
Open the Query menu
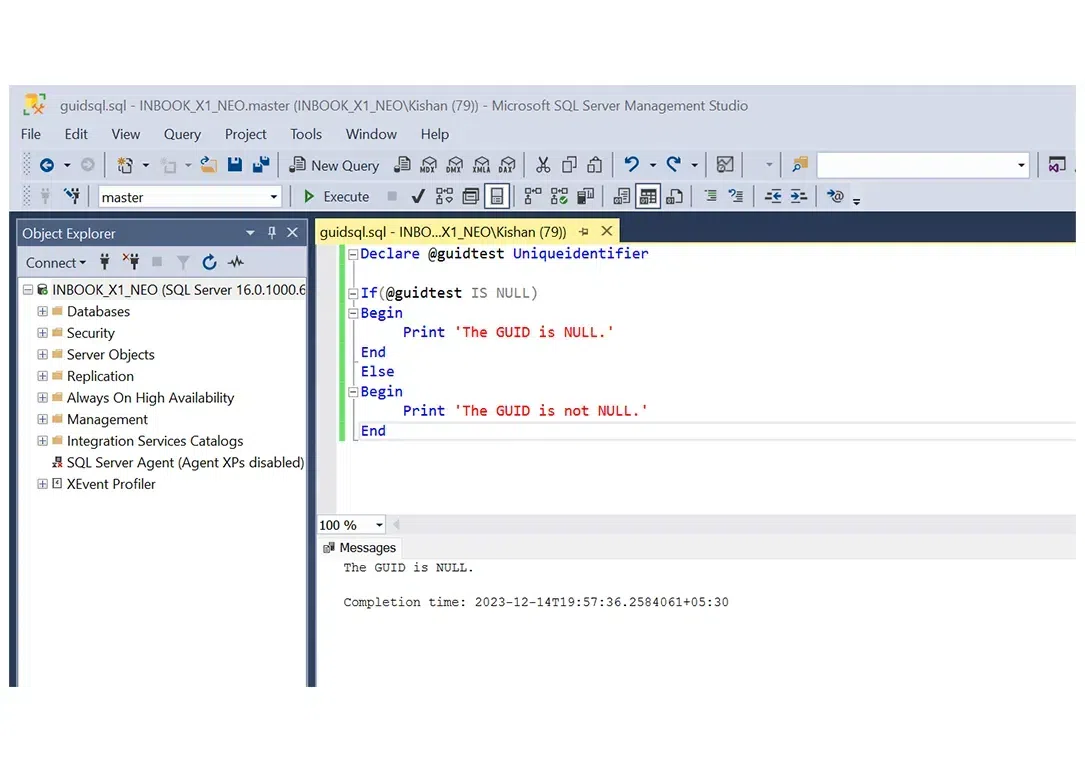(182, 134)
